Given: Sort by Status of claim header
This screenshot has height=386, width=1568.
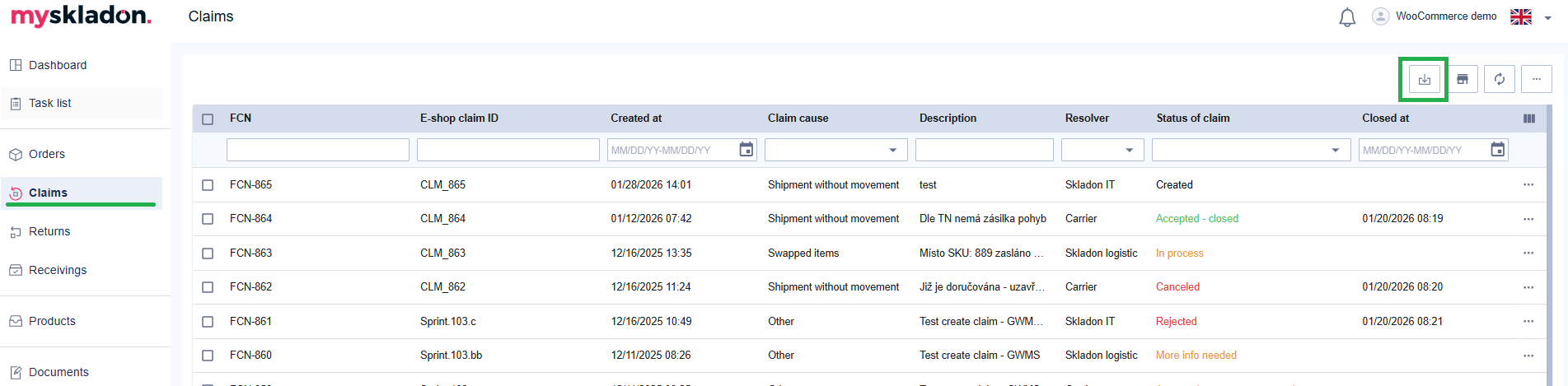Looking at the screenshot, I should [1193, 119].
